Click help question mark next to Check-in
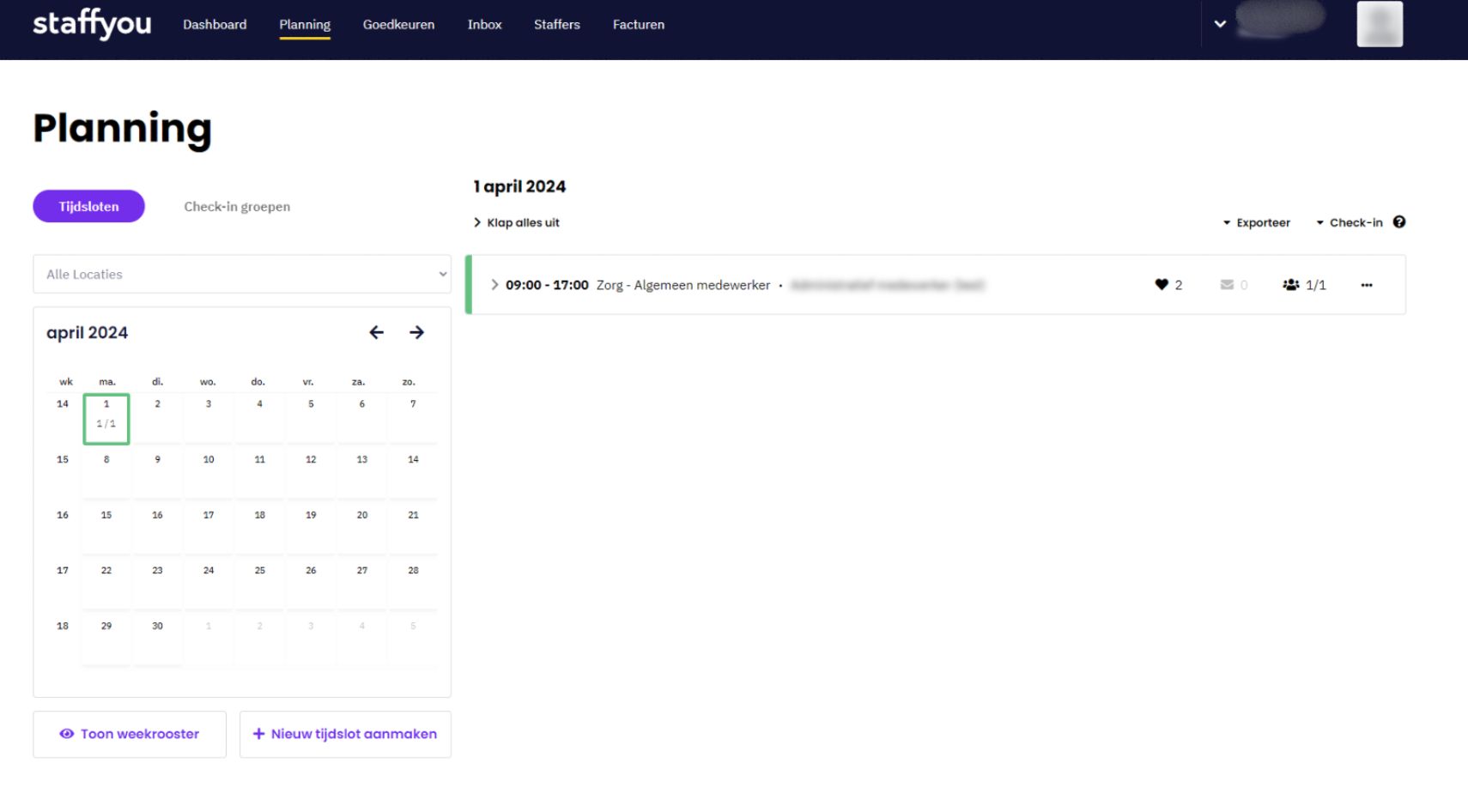The width and height of the screenshot is (1468, 812). point(1399,222)
